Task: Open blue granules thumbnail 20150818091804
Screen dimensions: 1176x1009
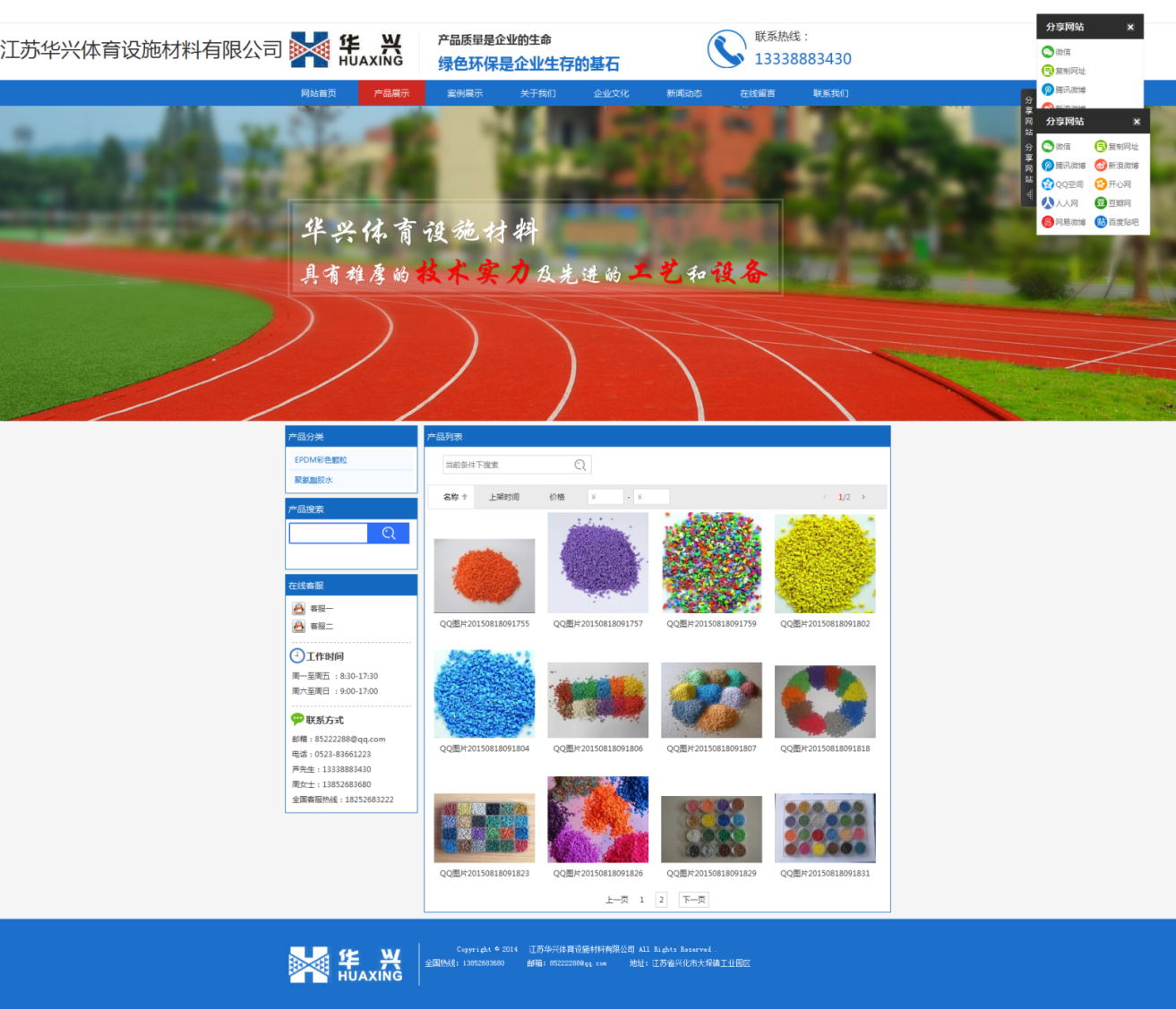Action: click(485, 694)
